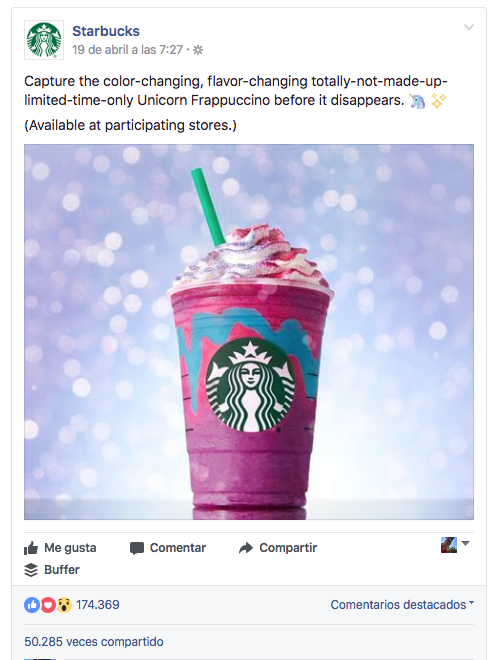Viewport: 495px width, 660px height.
Task: Click the arrow Compartir icon
Action: click(246, 548)
